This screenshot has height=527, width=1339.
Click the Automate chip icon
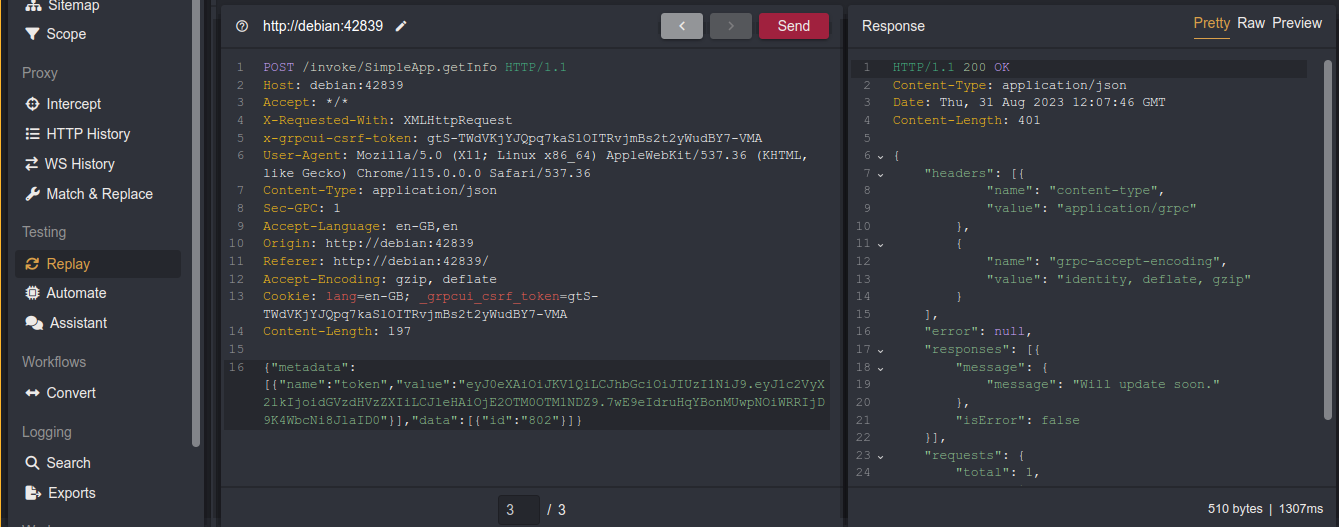(32, 293)
